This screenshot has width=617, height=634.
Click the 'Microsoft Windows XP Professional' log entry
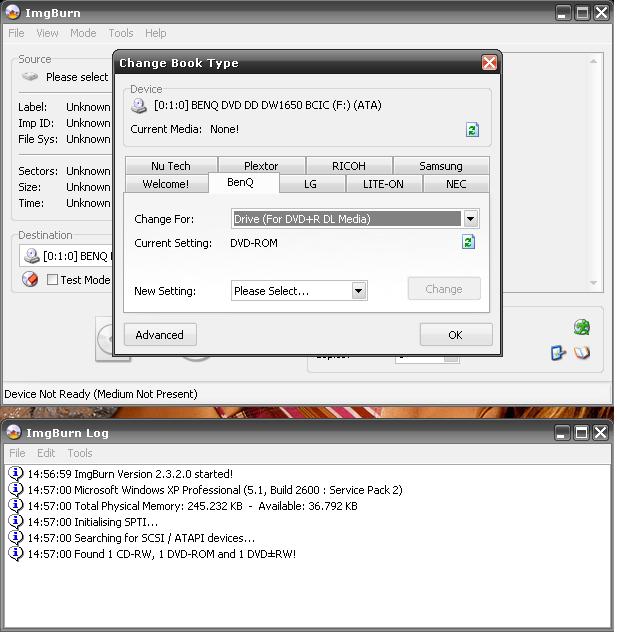[x=216, y=490]
